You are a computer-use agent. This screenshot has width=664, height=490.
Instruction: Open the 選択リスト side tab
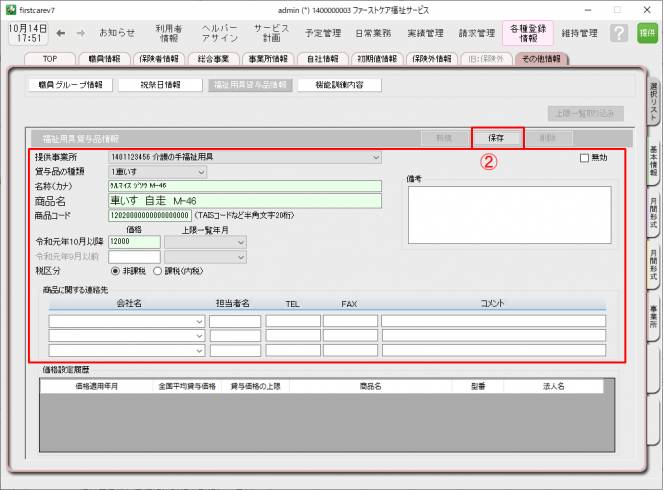652,98
